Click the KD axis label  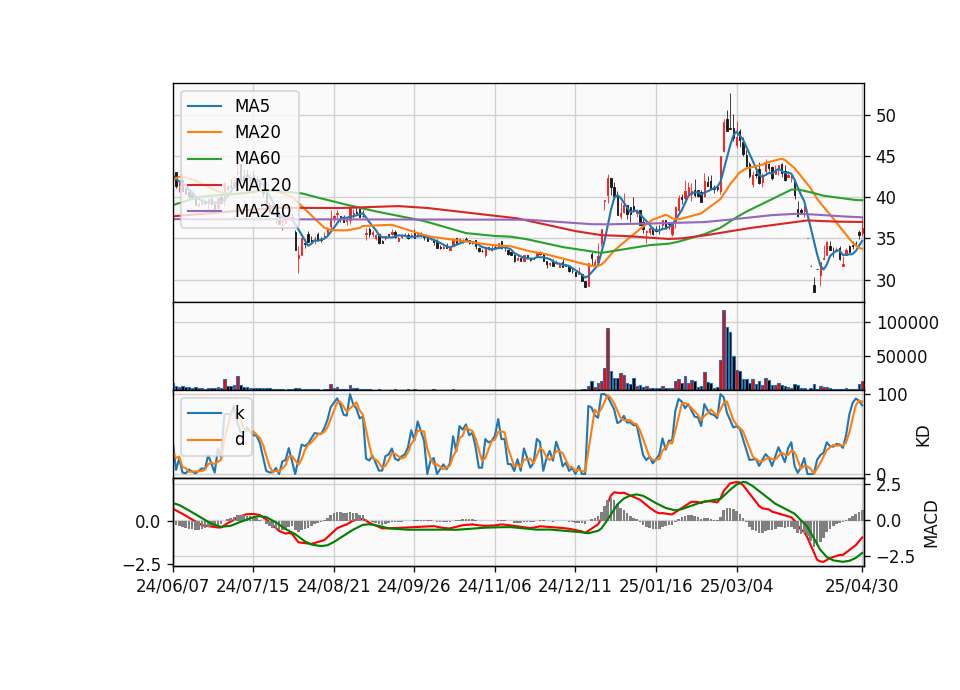click(923, 437)
